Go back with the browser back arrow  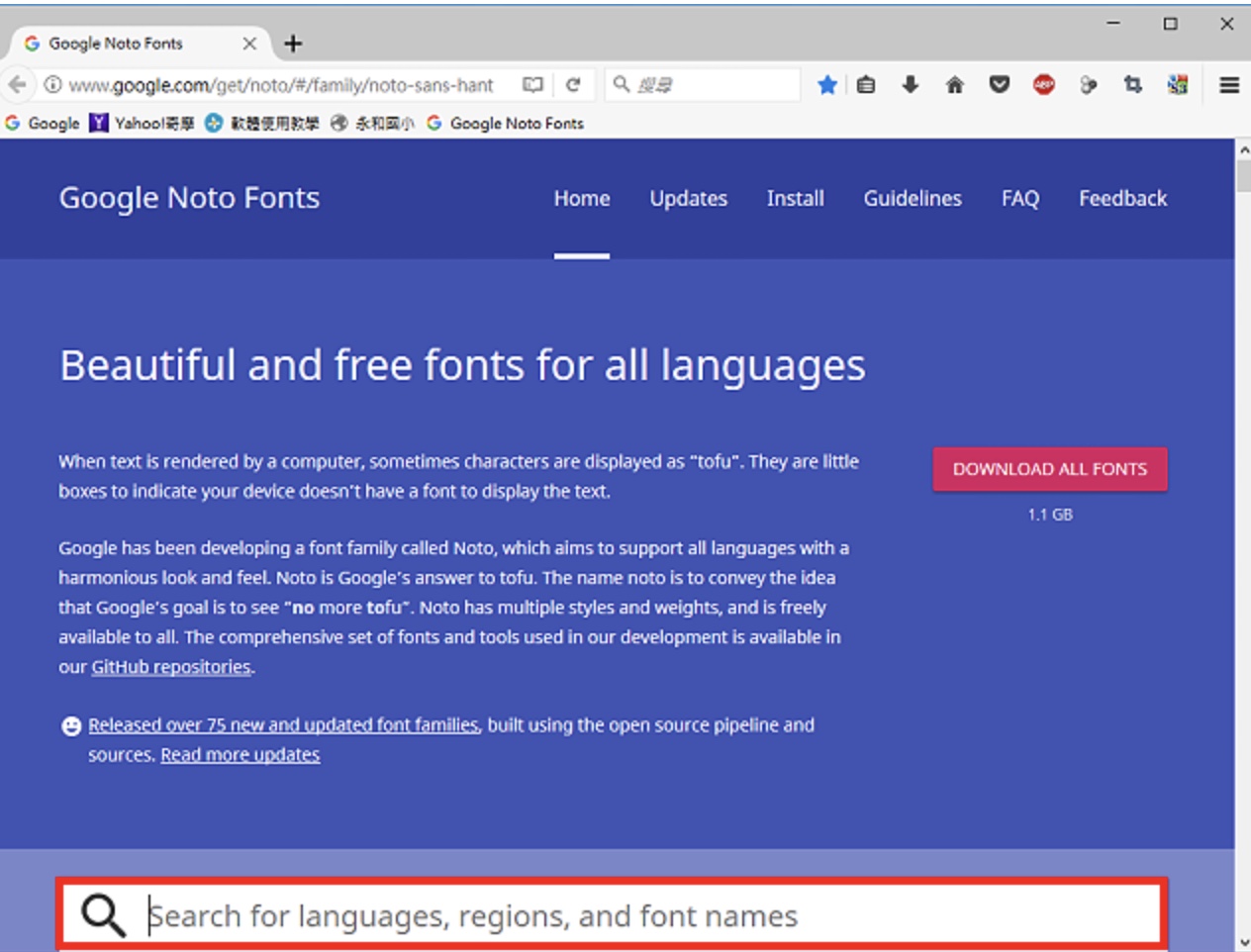17,85
